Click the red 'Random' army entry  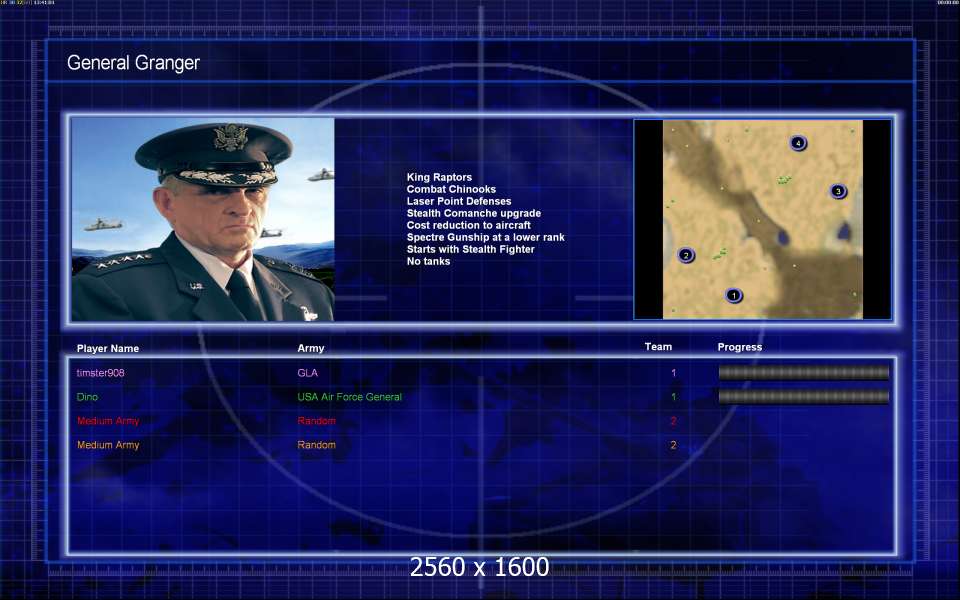pos(316,421)
